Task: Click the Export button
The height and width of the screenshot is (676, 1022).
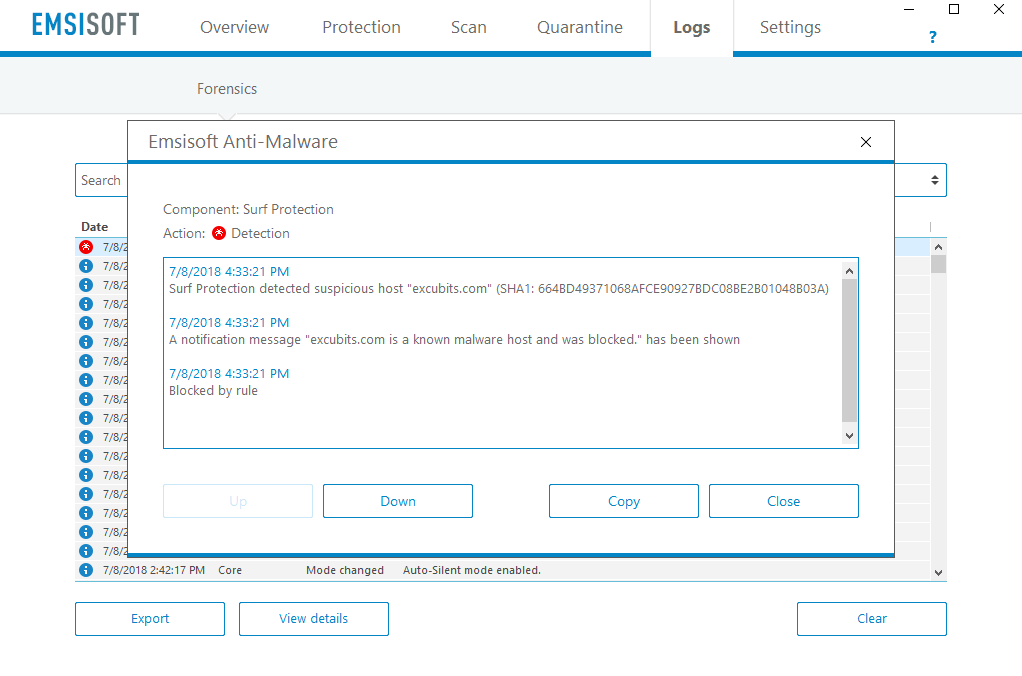Action: pos(150,619)
